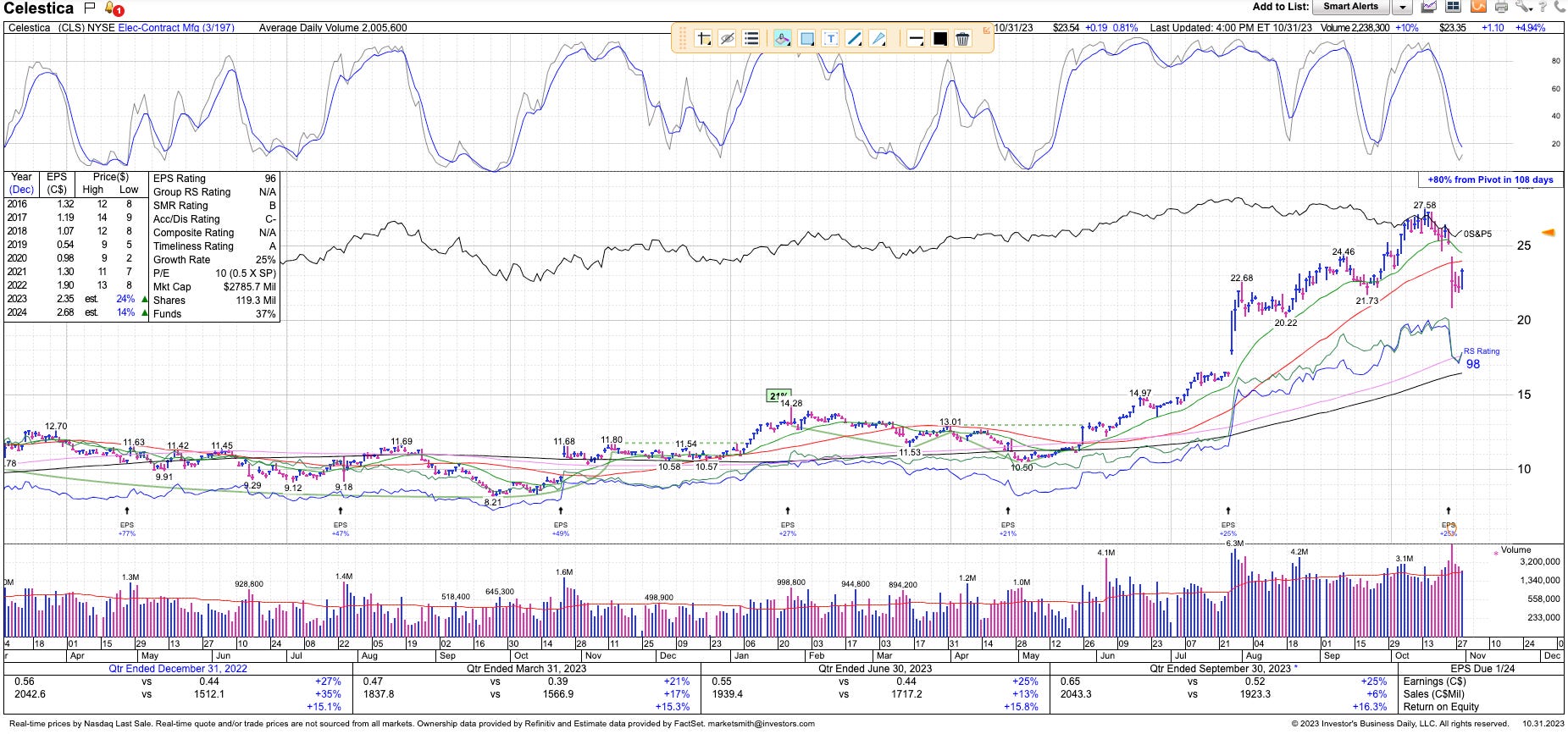Click the printer icon
Screen dimensions: 1568x734
1501,7
